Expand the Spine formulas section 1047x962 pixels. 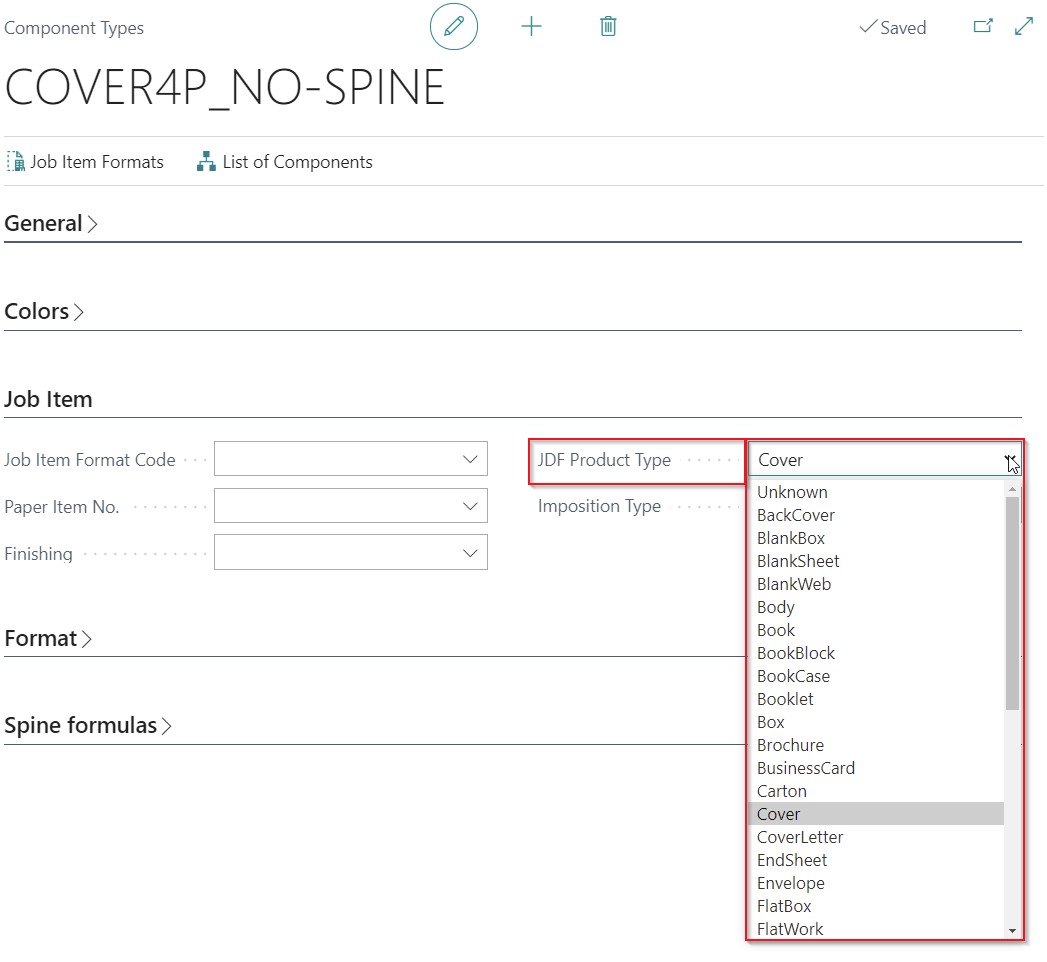click(88, 726)
